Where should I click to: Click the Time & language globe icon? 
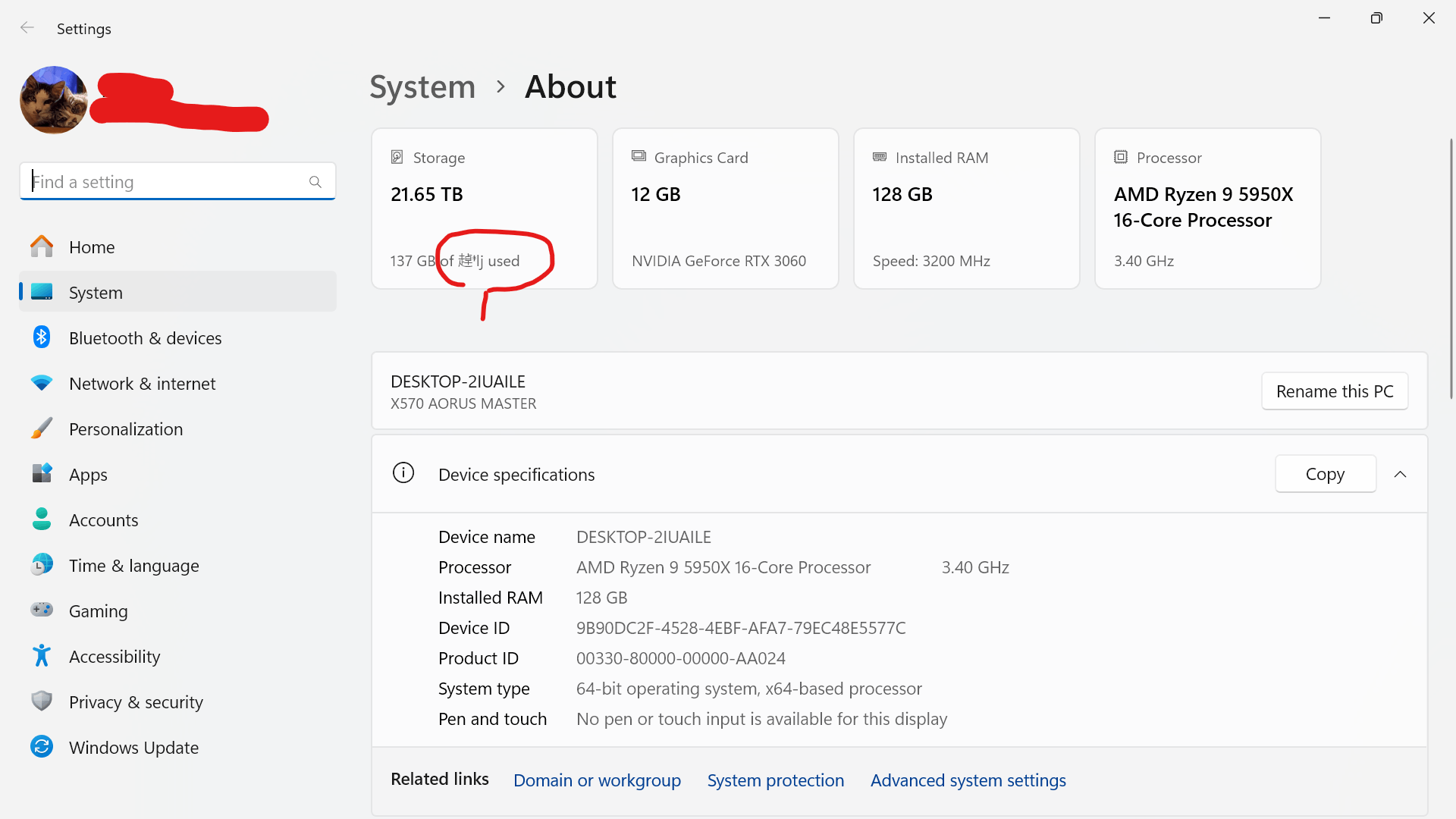tap(42, 565)
